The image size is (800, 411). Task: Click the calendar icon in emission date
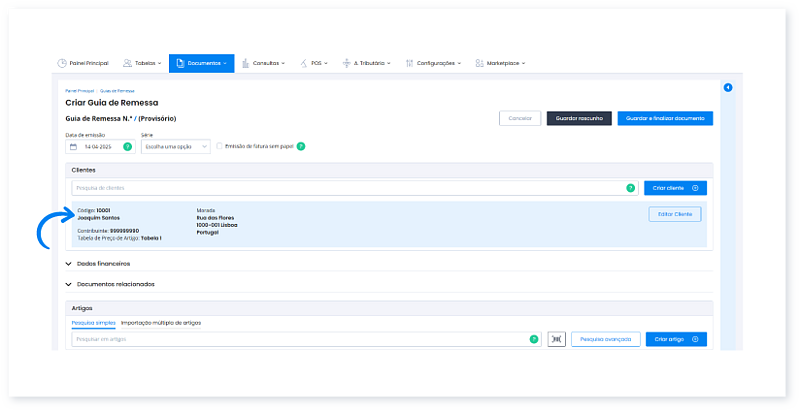coord(73,147)
